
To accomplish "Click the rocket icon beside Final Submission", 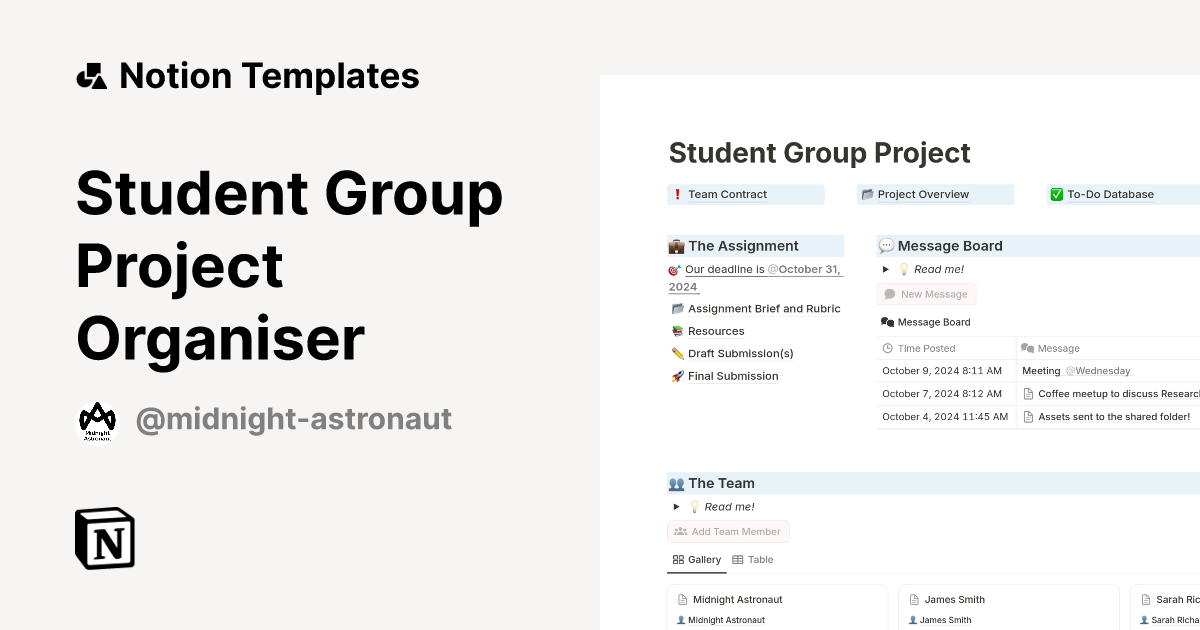I will click(x=677, y=376).
